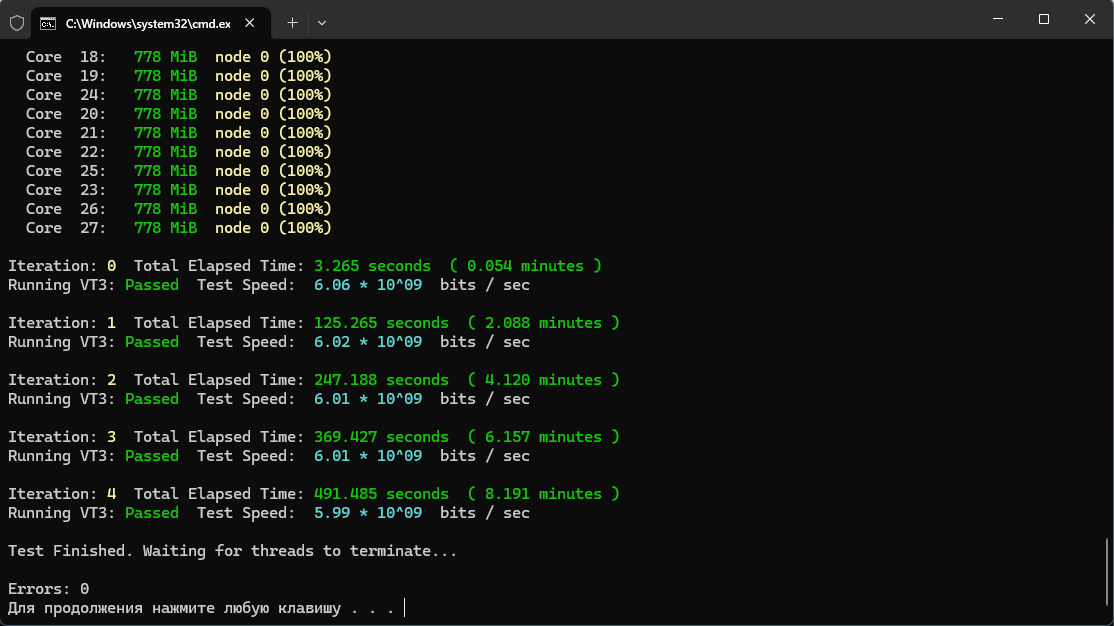
Task: Select the cmd.exe terminal tab
Action: (151, 23)
